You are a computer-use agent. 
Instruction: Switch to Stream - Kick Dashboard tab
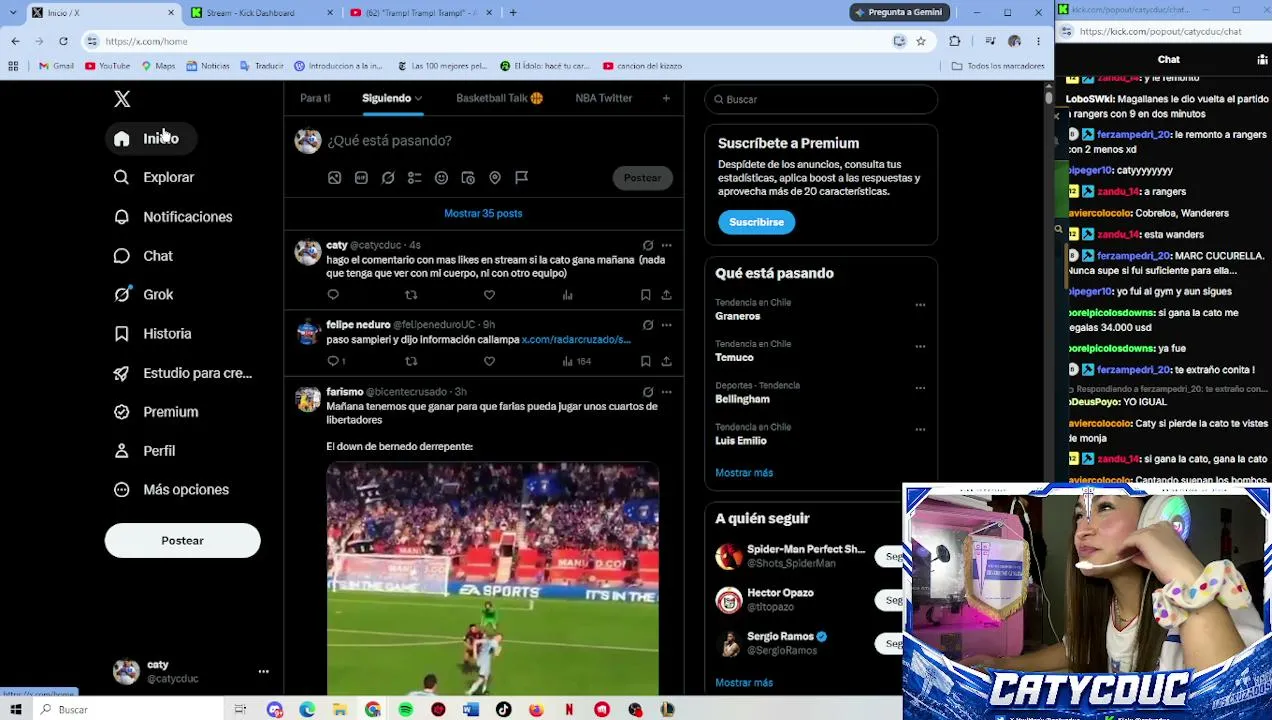coord(261,13)
